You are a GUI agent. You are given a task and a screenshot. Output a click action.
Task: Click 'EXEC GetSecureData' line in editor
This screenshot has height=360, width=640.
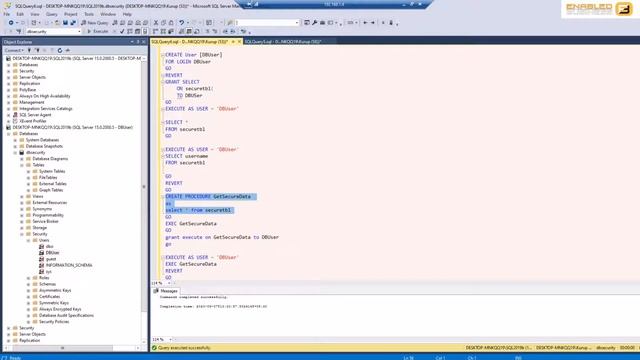pos(191,224)
